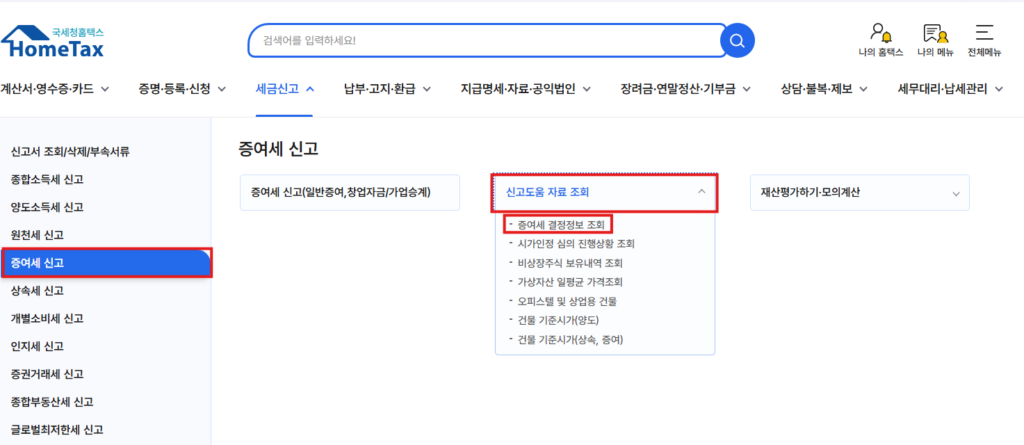1024x445 pixels.
Task: Click the HomeTax logo
Action: coord(53,40)
